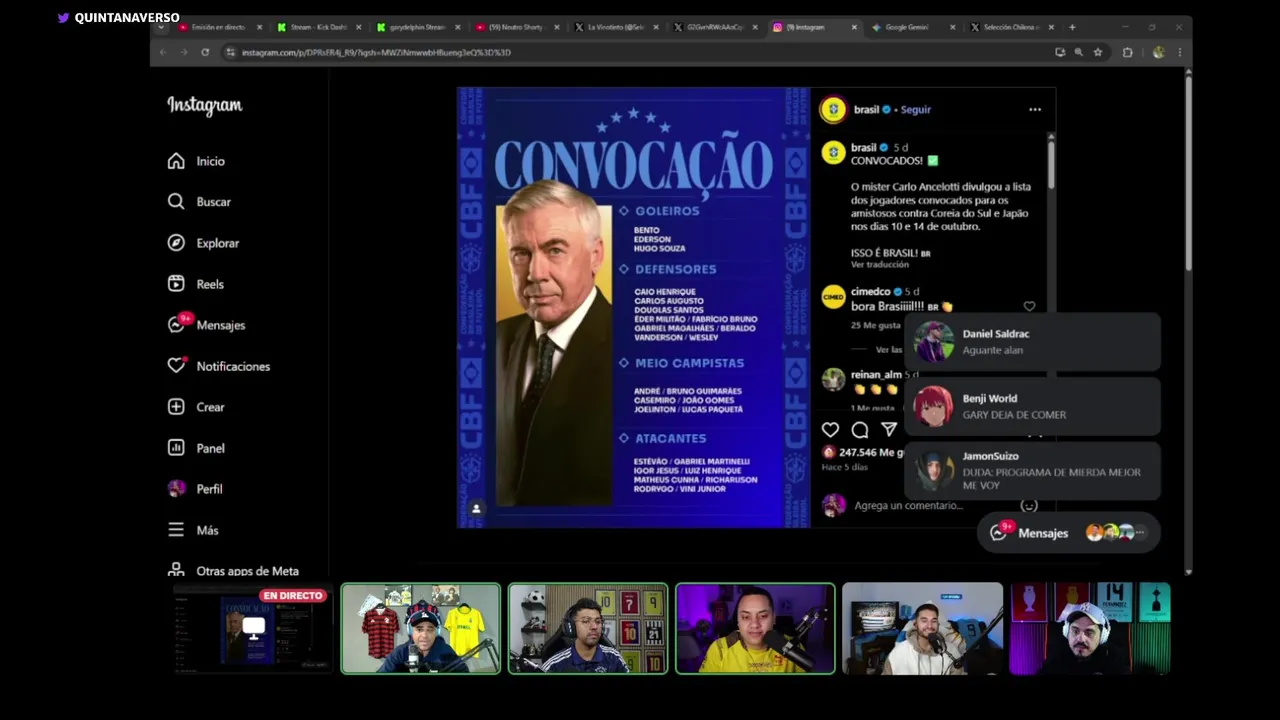The width and height of the screenshot is (1280, 720).
Task: Click Ver traducción under the caption
Action: pos(880,265)
